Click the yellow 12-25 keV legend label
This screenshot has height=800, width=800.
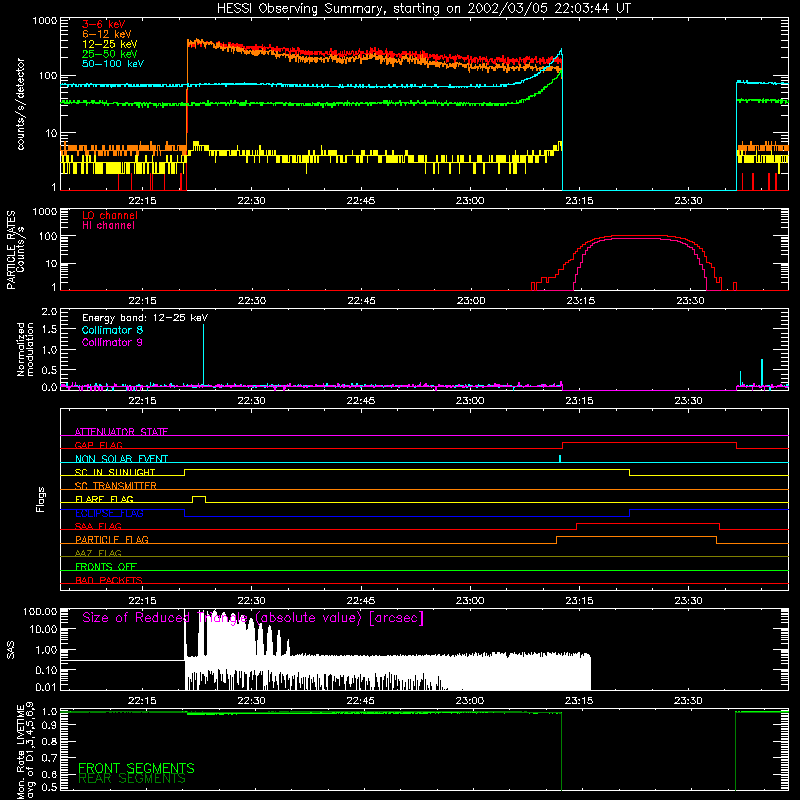tap(110, 44)
